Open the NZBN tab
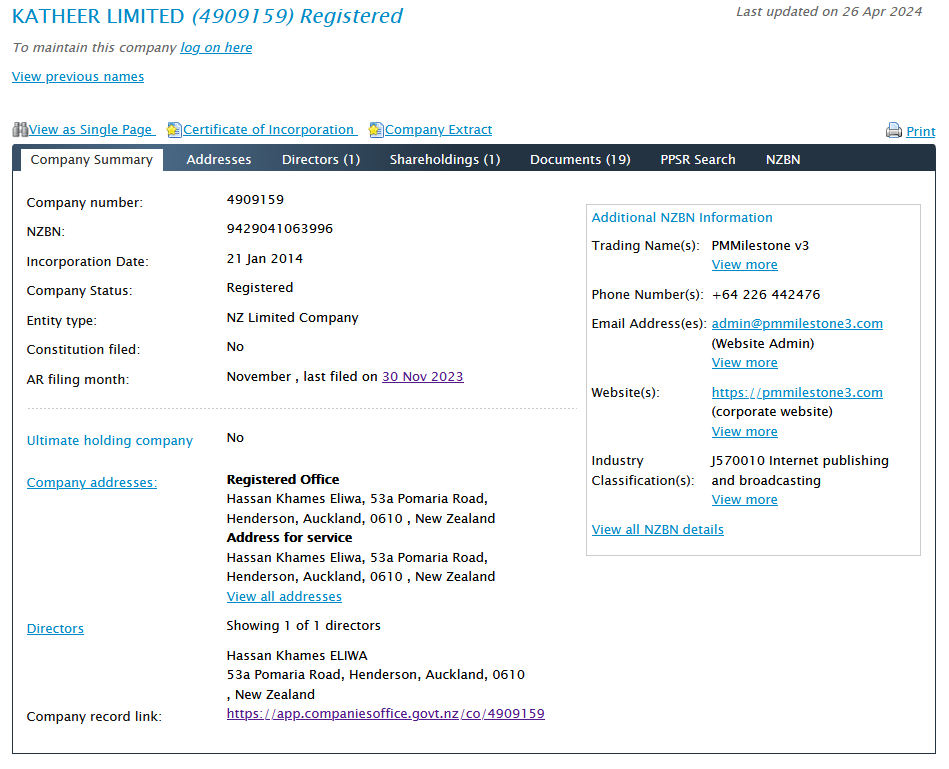949x769 pixels. pyautogui.click(x=782, y=159)
